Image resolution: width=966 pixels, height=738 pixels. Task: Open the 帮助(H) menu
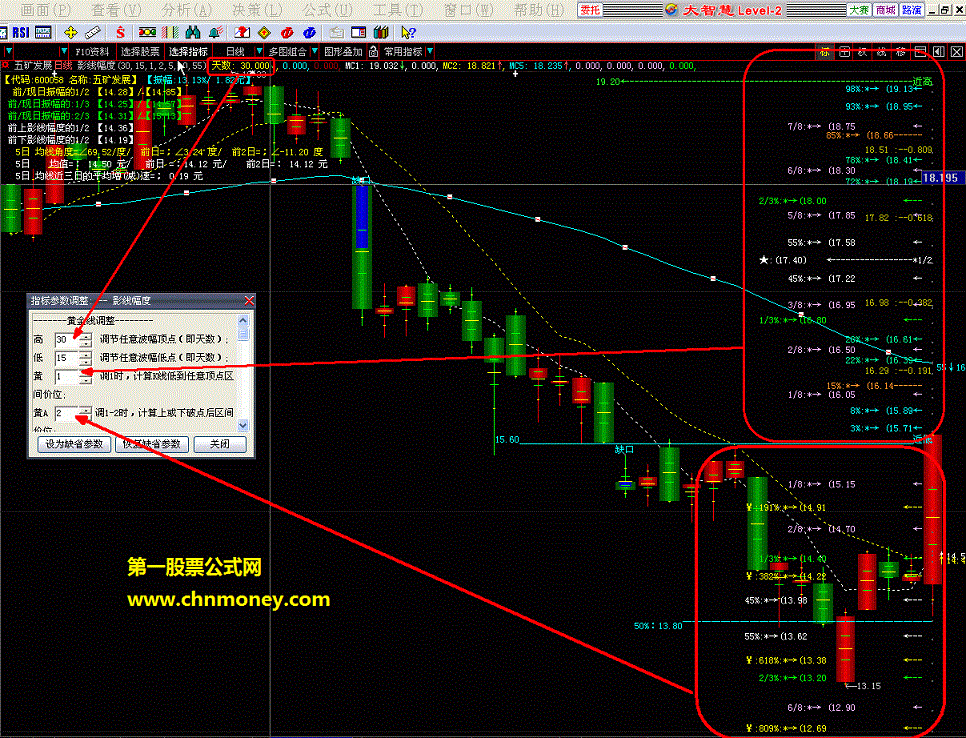tap(539, 10)
